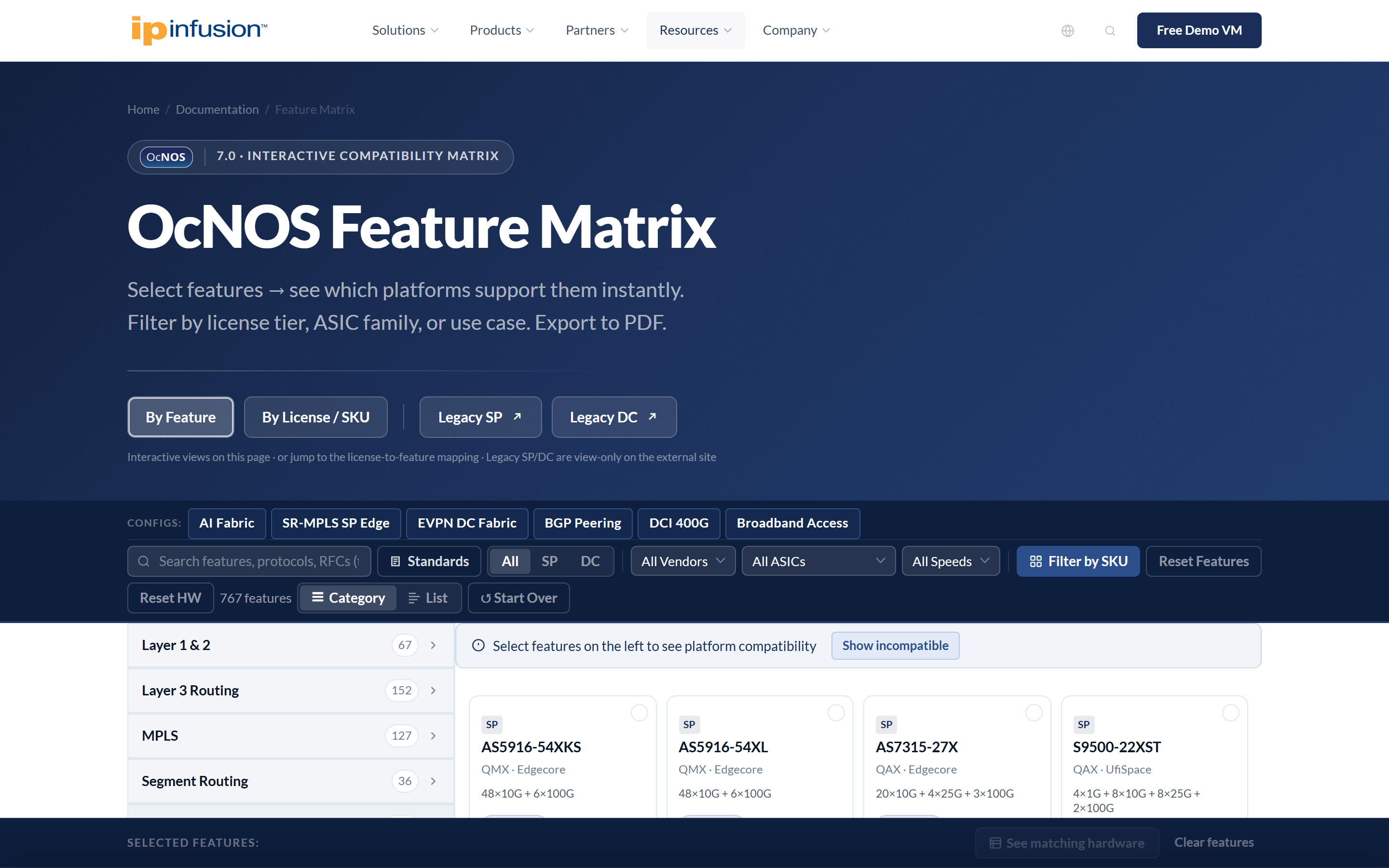Open the Resources menu
Image resolution: width=1389 pixels, height=868 pixels.
click(695, 30)
